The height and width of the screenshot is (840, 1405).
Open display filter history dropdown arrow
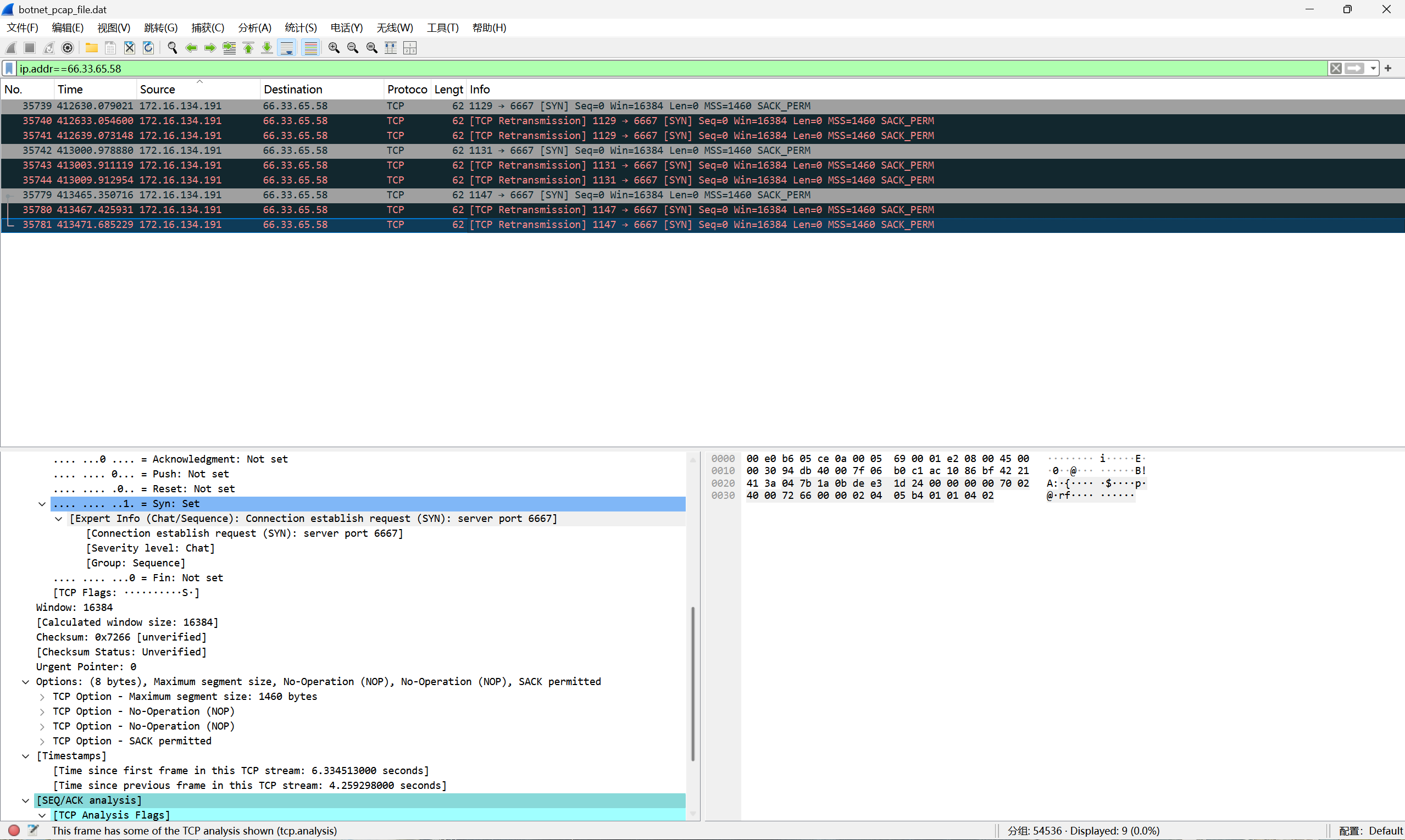[1373, 69]
